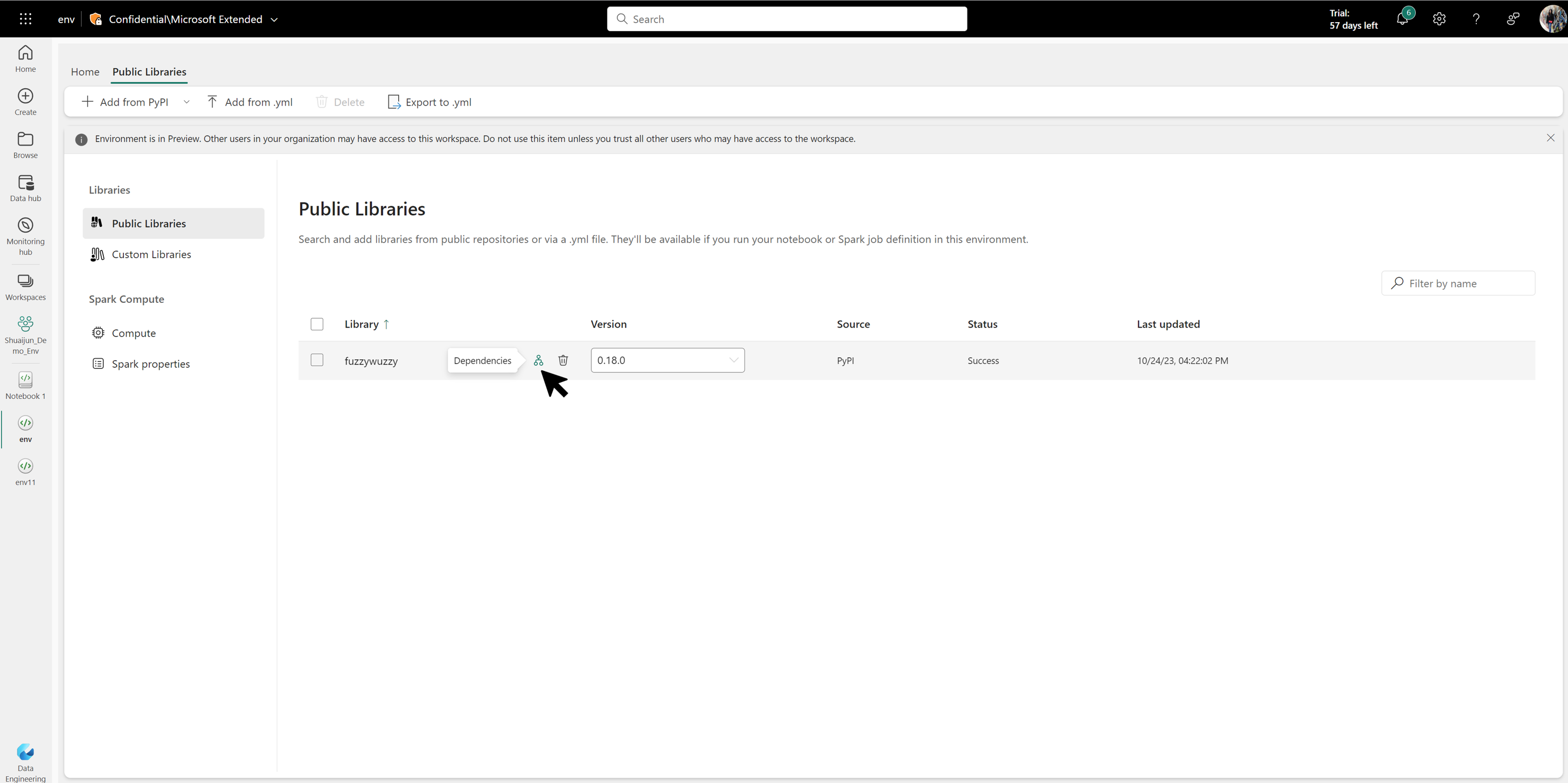Click the Compute settings icon
This screenshot has height=783, width=1568.
pos(97,332)
